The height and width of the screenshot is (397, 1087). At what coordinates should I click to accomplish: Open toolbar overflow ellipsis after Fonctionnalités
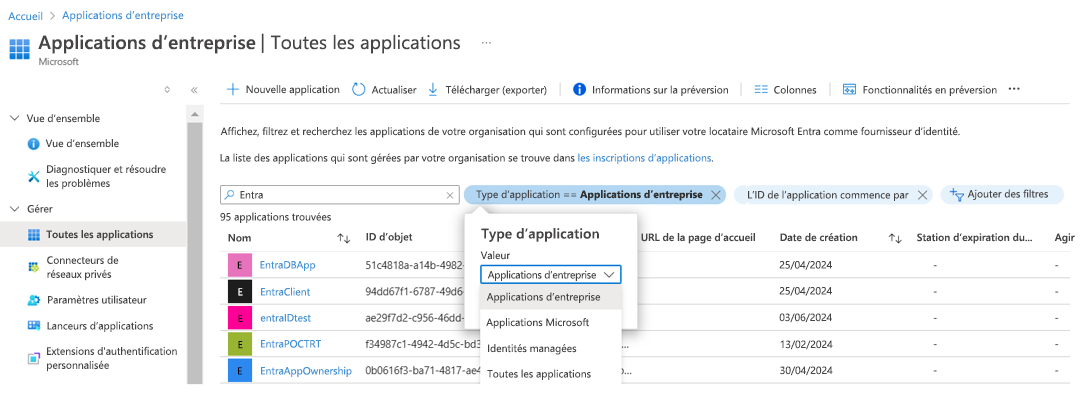(x=1014, y=89)
